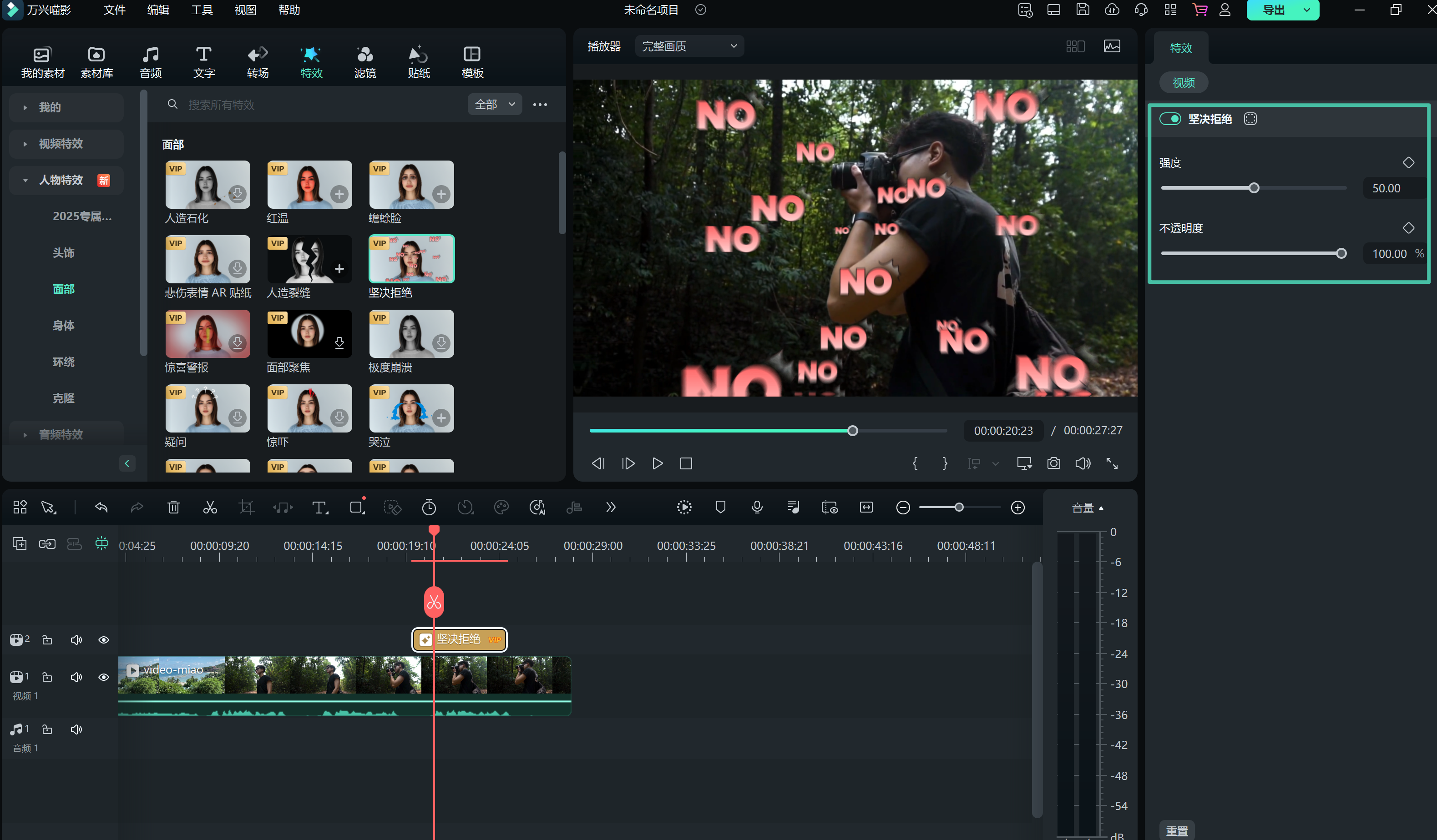Open the 编辑 menu

pyautogui.click(x=158, y=10)
